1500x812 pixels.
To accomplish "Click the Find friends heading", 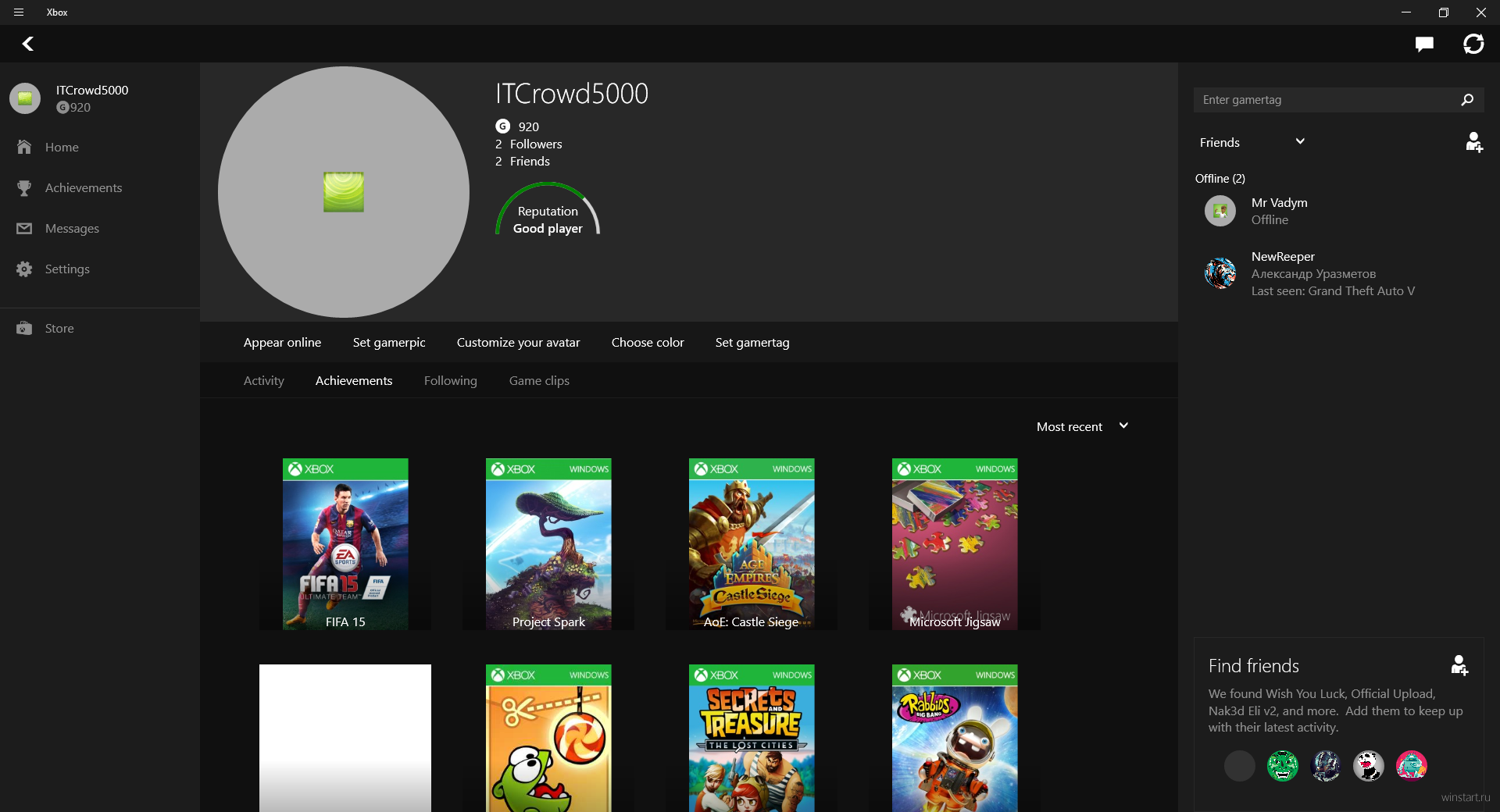I will pyautogui.click(x=1254, y=666).
